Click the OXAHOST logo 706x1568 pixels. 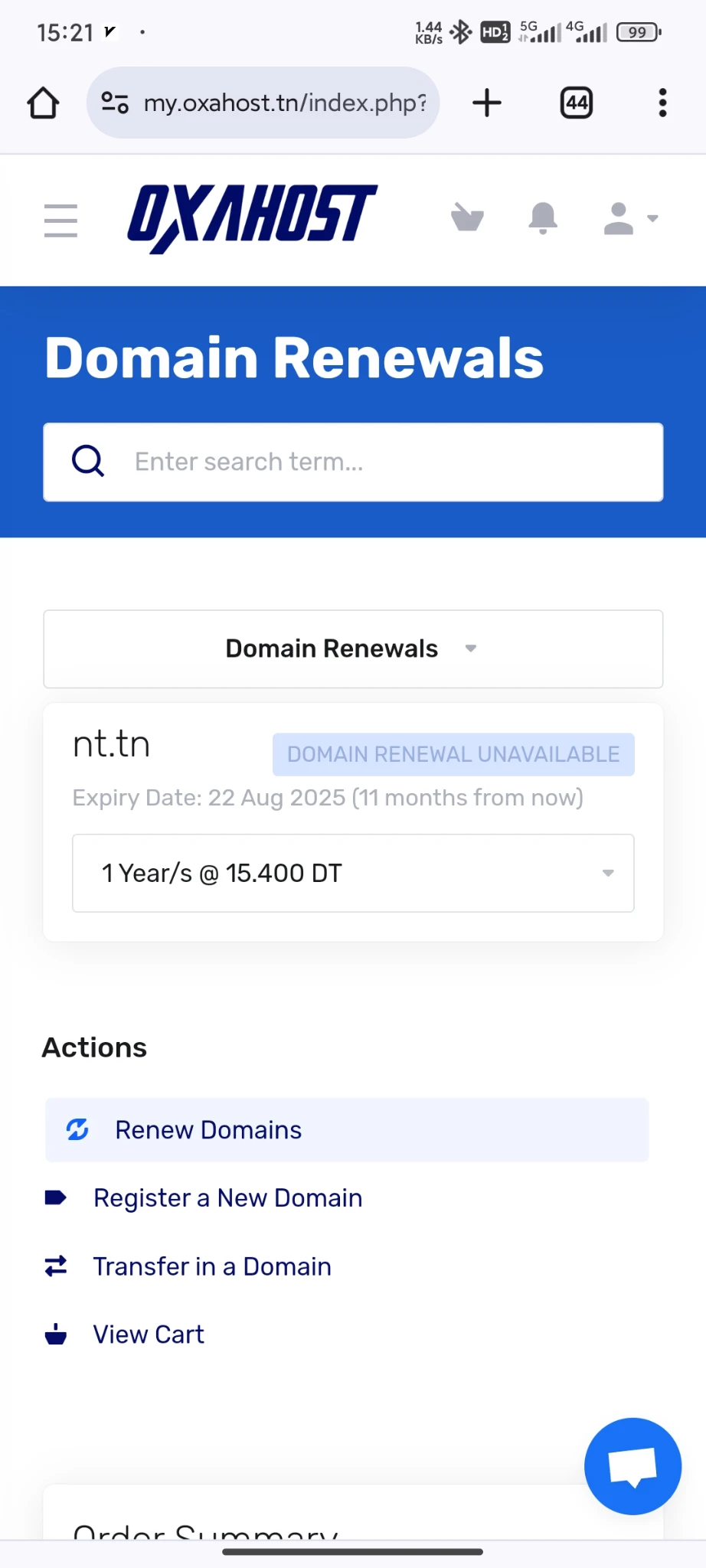pos(252,217)
